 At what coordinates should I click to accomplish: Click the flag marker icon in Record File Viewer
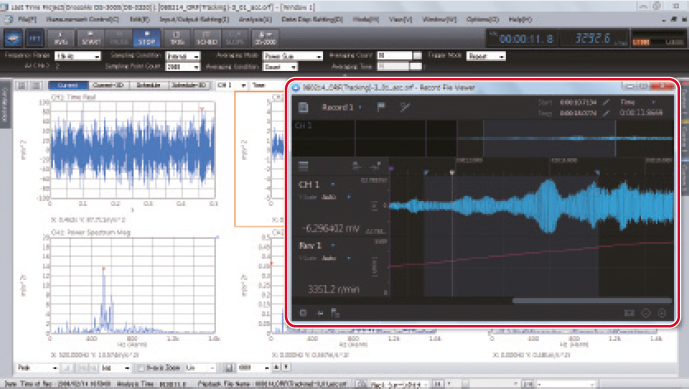(381, 107)
